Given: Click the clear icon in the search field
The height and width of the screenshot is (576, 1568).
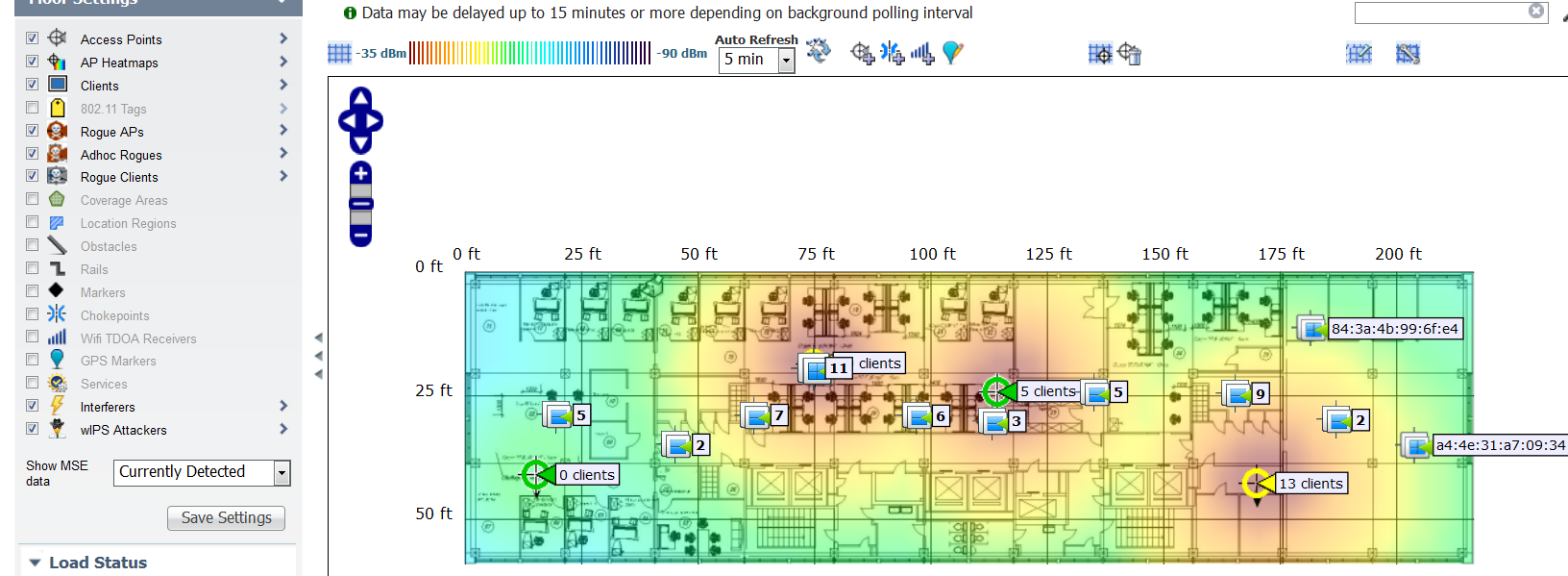Looking at the screenshot, I should 1536,11.
